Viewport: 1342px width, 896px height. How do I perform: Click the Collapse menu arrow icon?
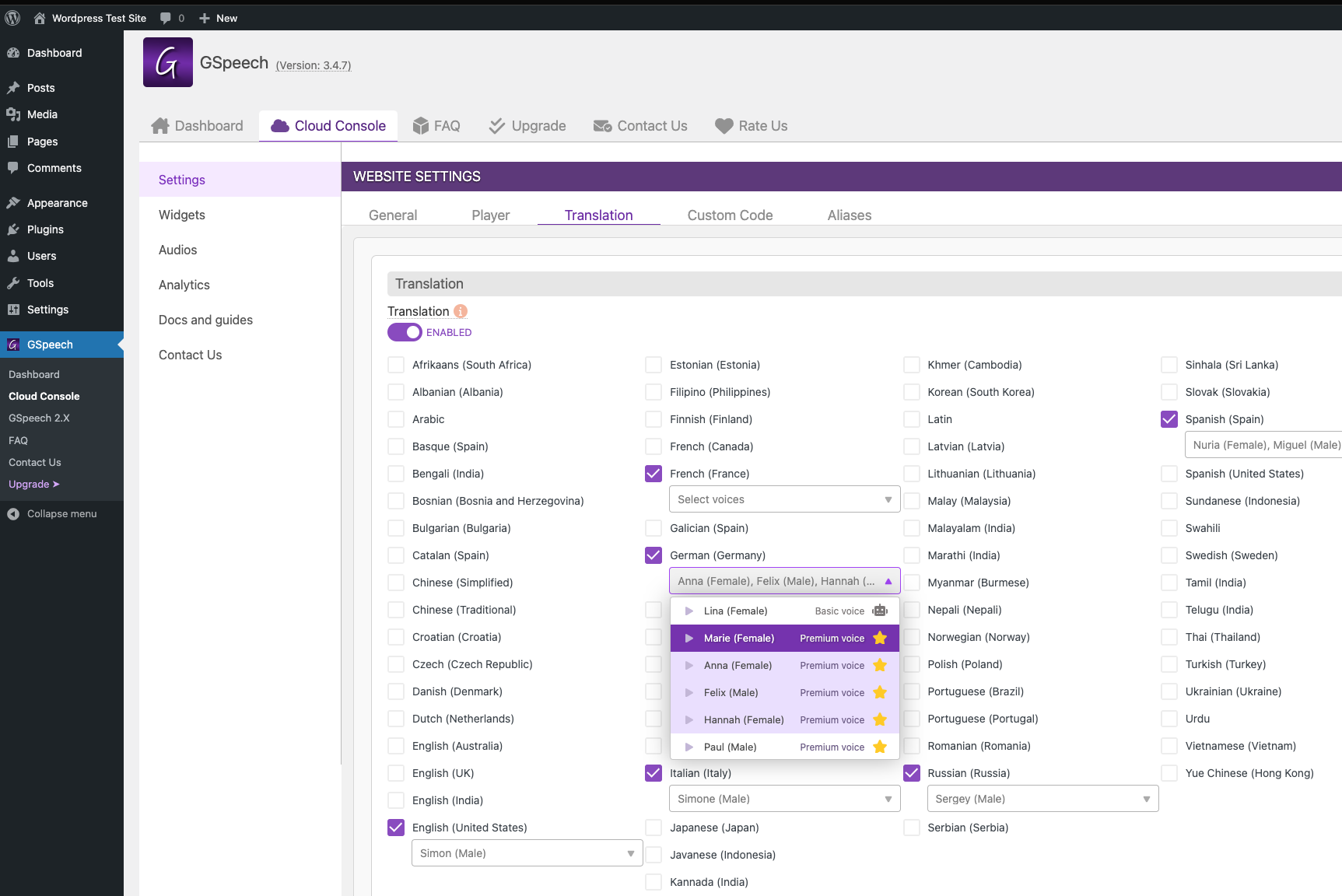(13, 514)
